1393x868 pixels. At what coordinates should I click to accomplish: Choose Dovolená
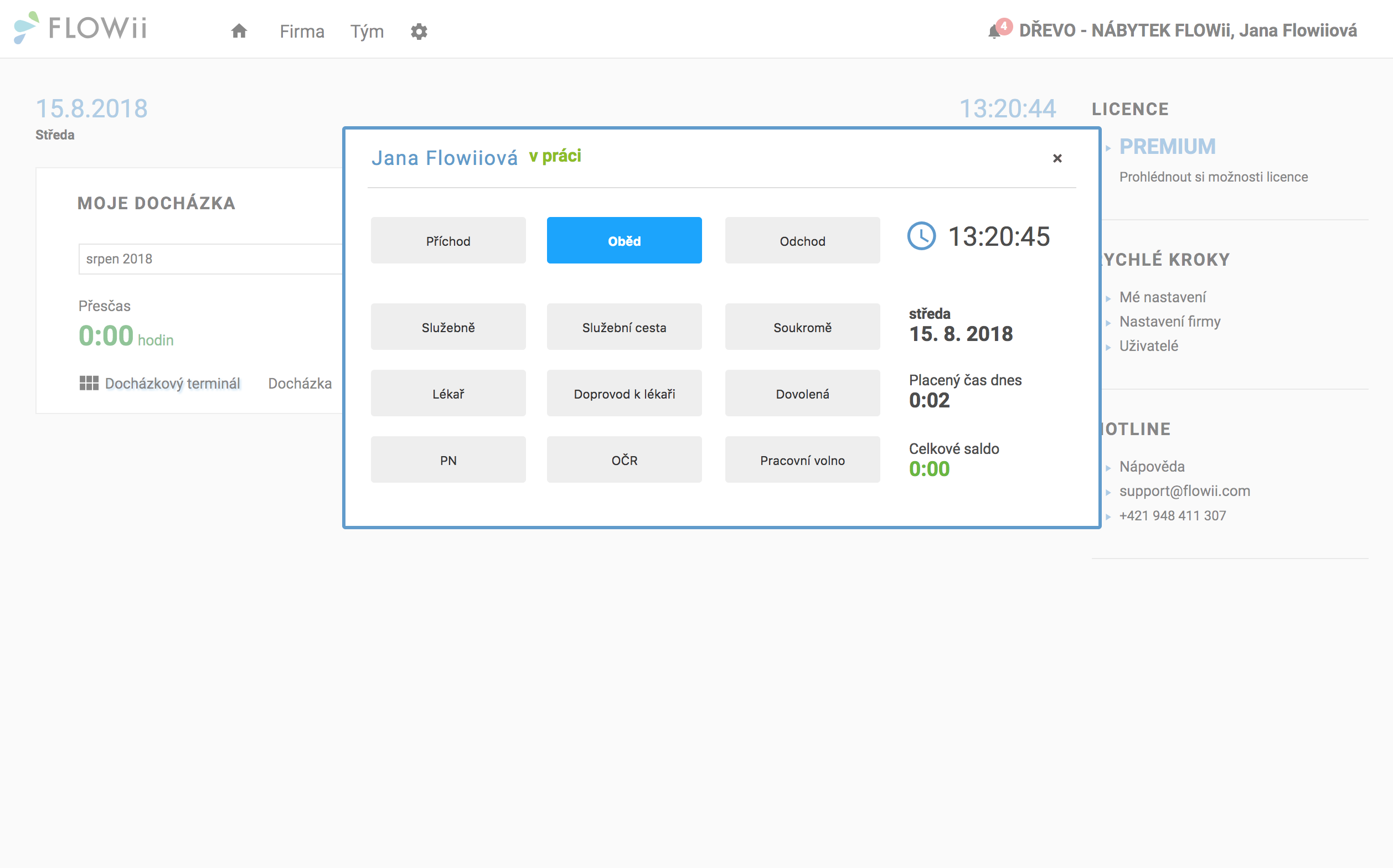[x=802, y=393]
